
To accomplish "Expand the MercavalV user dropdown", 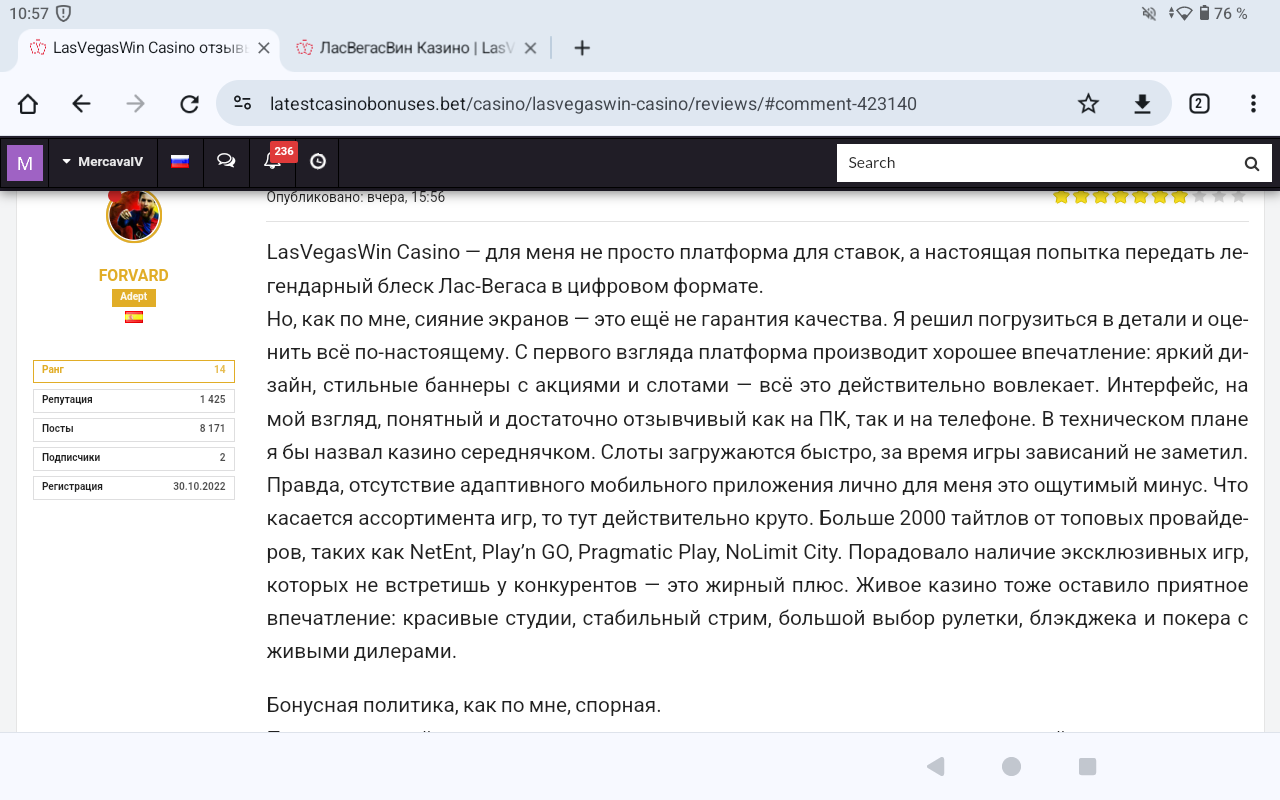I will (x=102, y=162).
